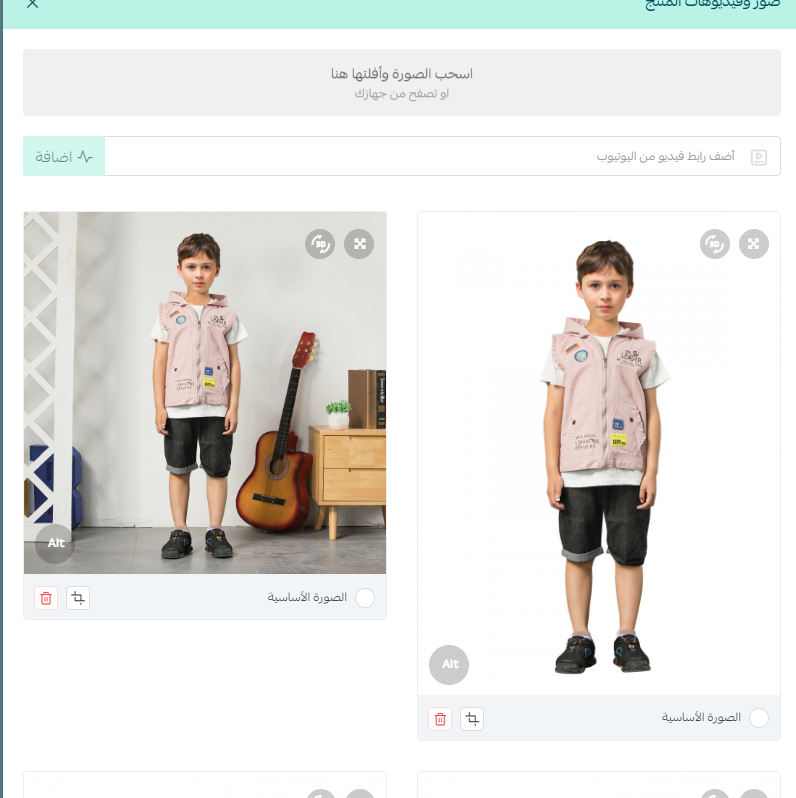Viewport: 796px width, 798px height.
Task: Delete the guitar background photo
Action: click(46, 598)
